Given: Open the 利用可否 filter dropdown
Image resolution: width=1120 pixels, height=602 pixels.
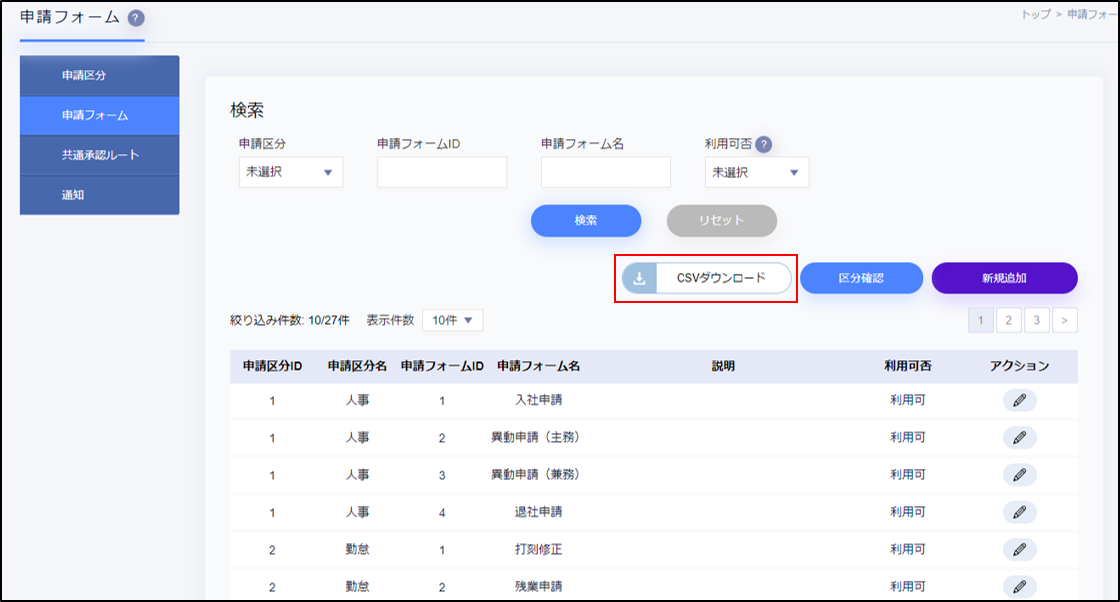Looking at the screenshot, I should click(756, 172).
